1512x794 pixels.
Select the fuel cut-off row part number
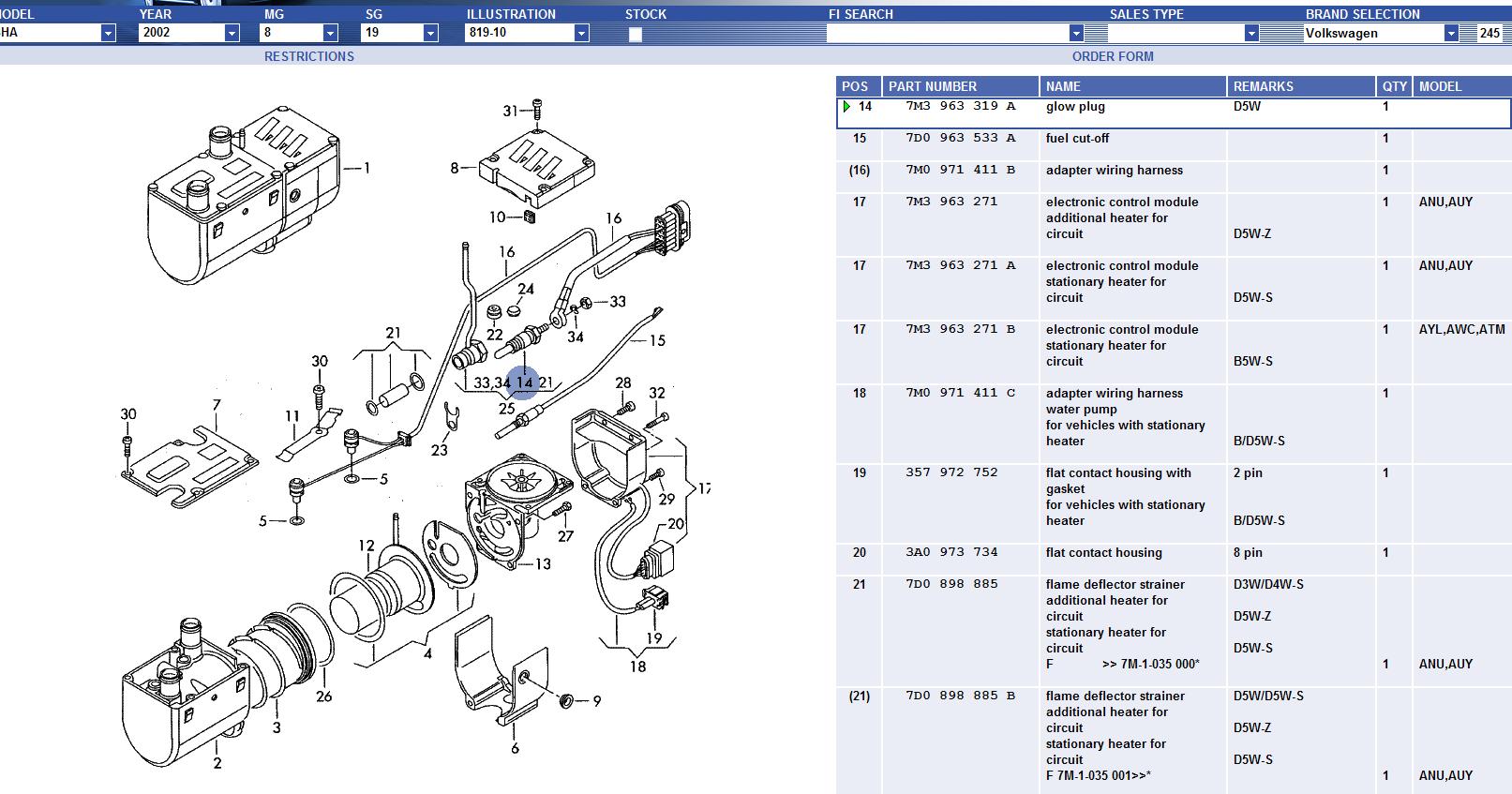[960, 138]
